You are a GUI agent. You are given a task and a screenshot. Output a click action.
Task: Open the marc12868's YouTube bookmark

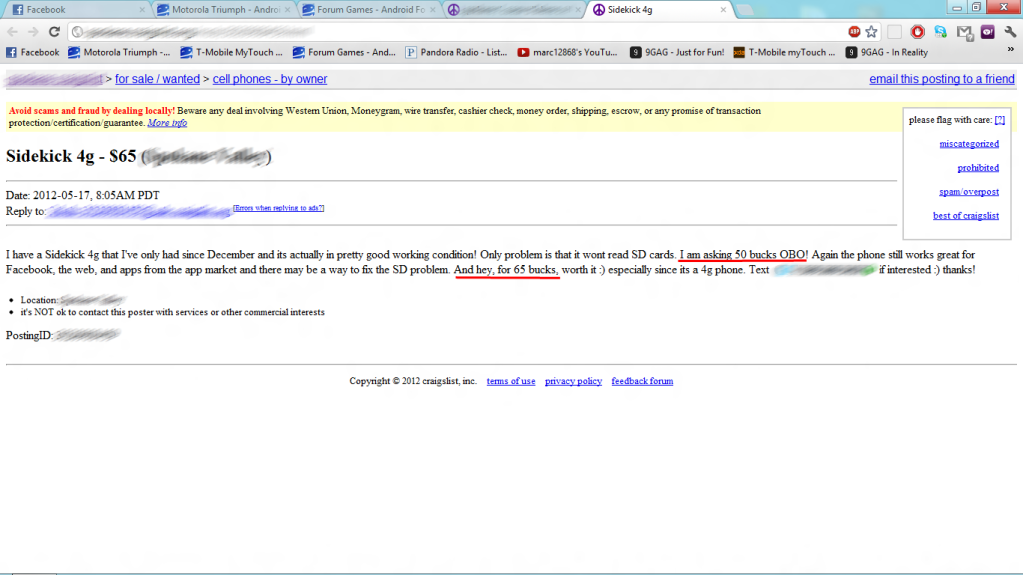(x=567, y=53)
